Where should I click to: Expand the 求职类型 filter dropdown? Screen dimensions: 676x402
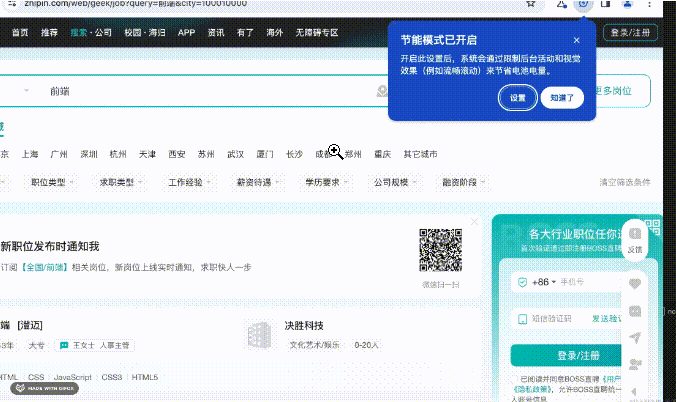(121, 182)
